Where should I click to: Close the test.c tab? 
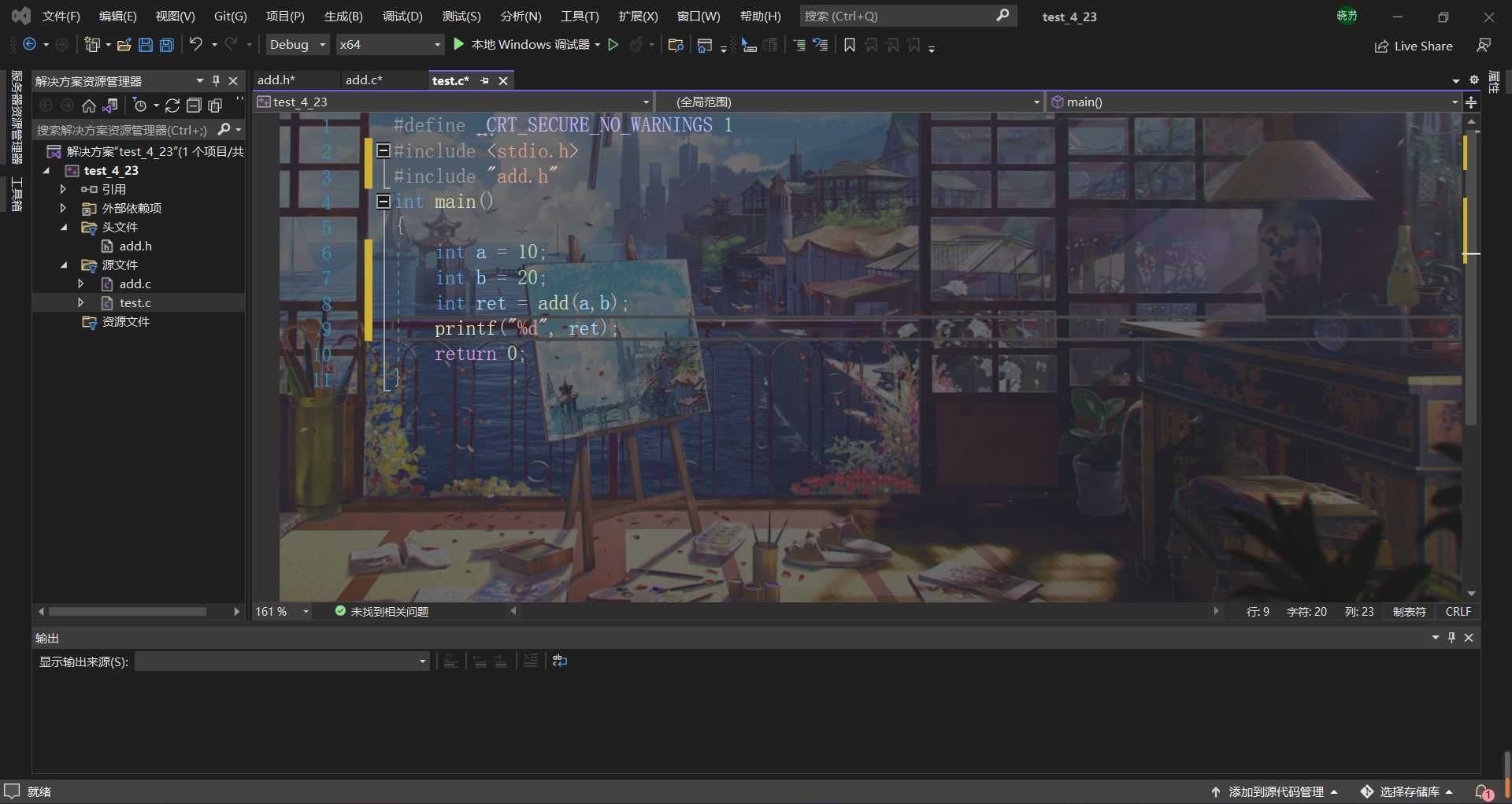(x=503, y=81)
